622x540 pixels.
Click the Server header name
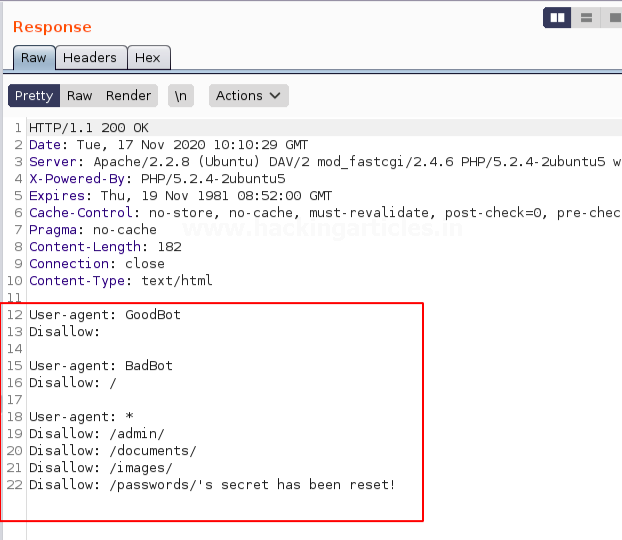coord(53,162)
